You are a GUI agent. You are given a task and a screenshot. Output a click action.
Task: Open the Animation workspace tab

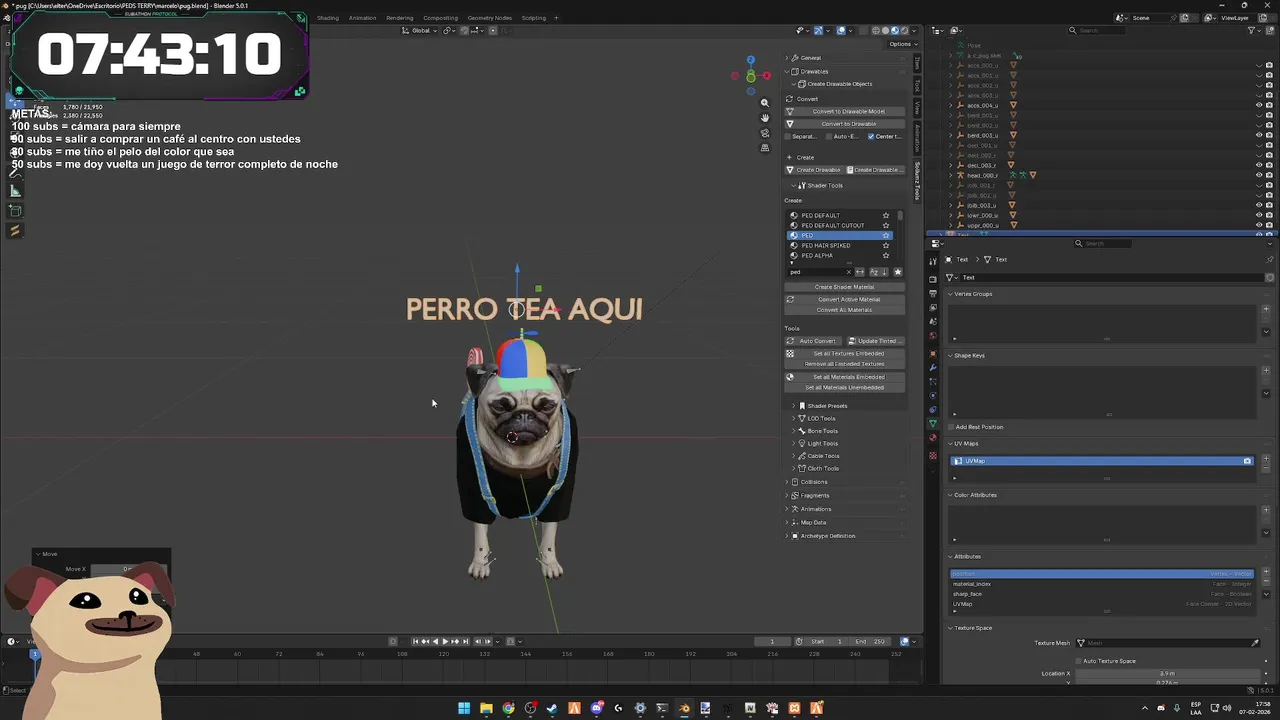[362, 18]
